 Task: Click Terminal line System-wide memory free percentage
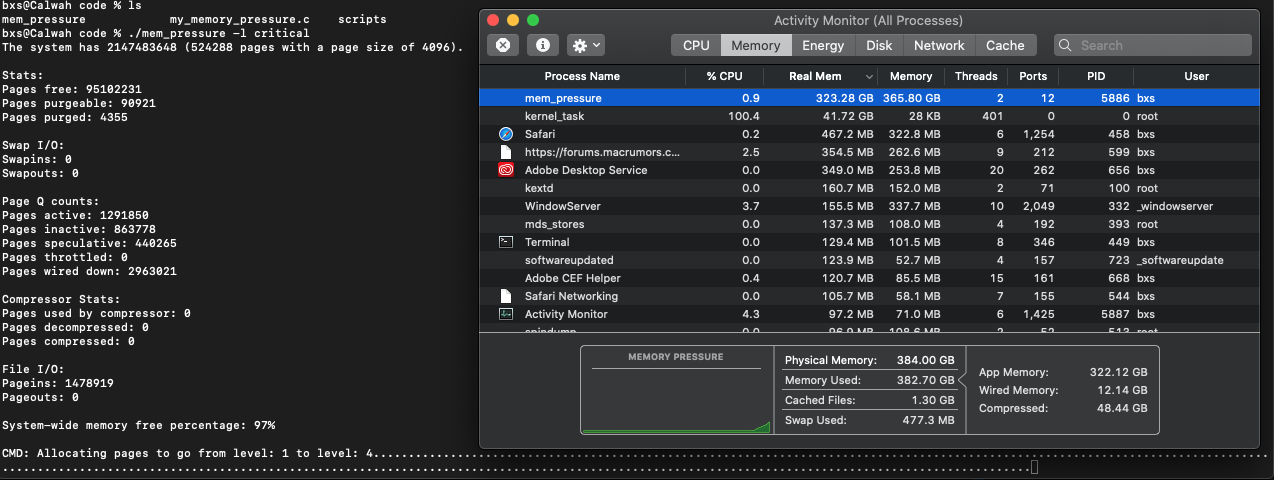(139, 425)
